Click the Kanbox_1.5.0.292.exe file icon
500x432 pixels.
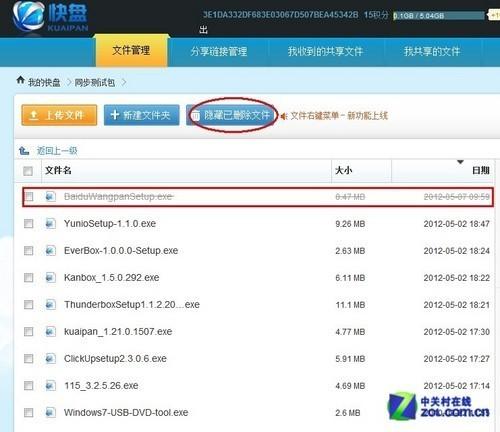[x=50, y=277]
